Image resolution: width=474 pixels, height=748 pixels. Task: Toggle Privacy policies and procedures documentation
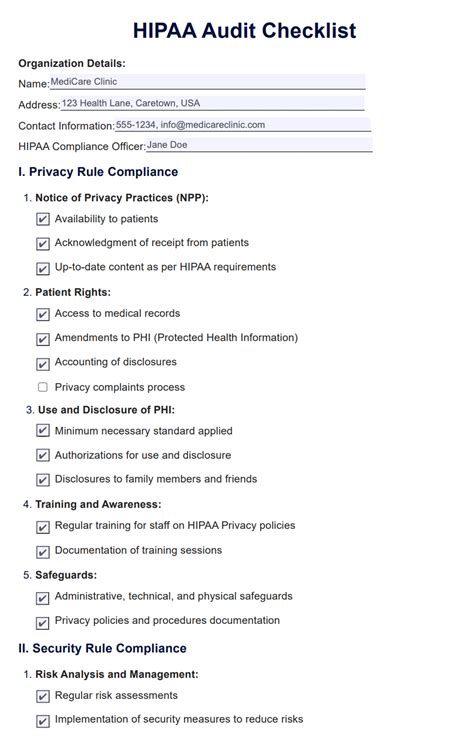43,623
